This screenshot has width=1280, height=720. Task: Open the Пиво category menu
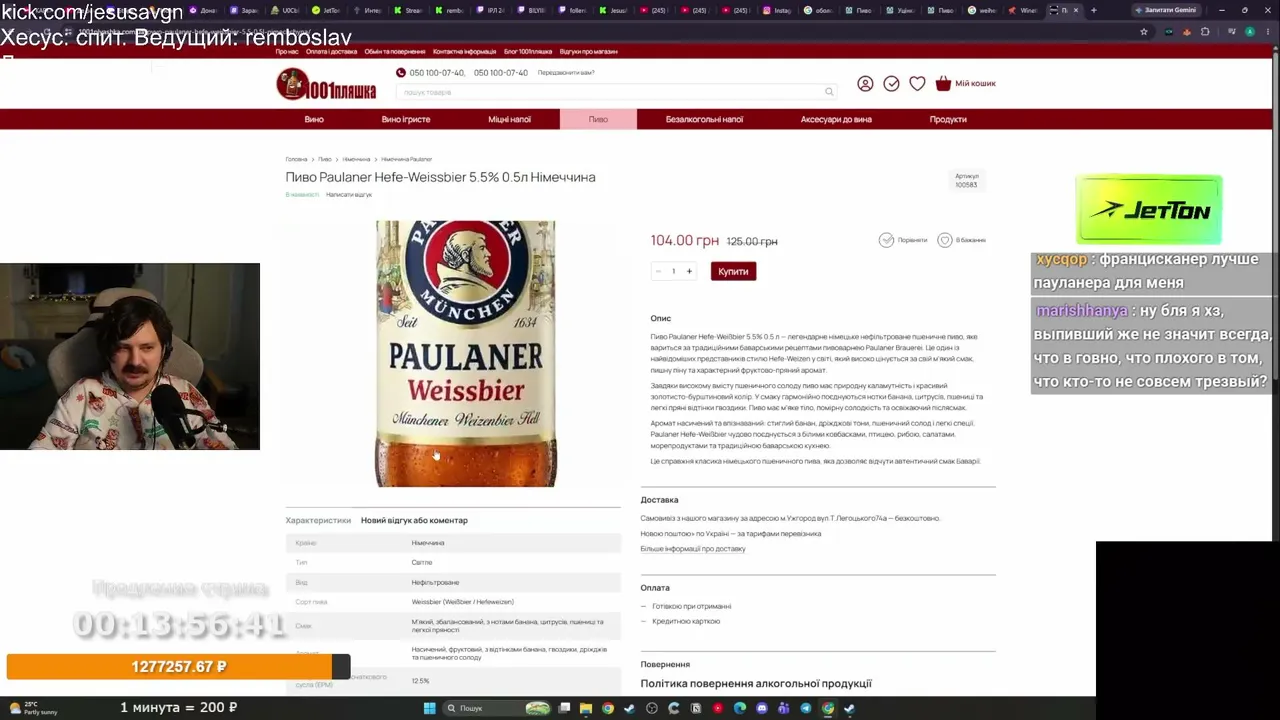click(x=598, y=119)
